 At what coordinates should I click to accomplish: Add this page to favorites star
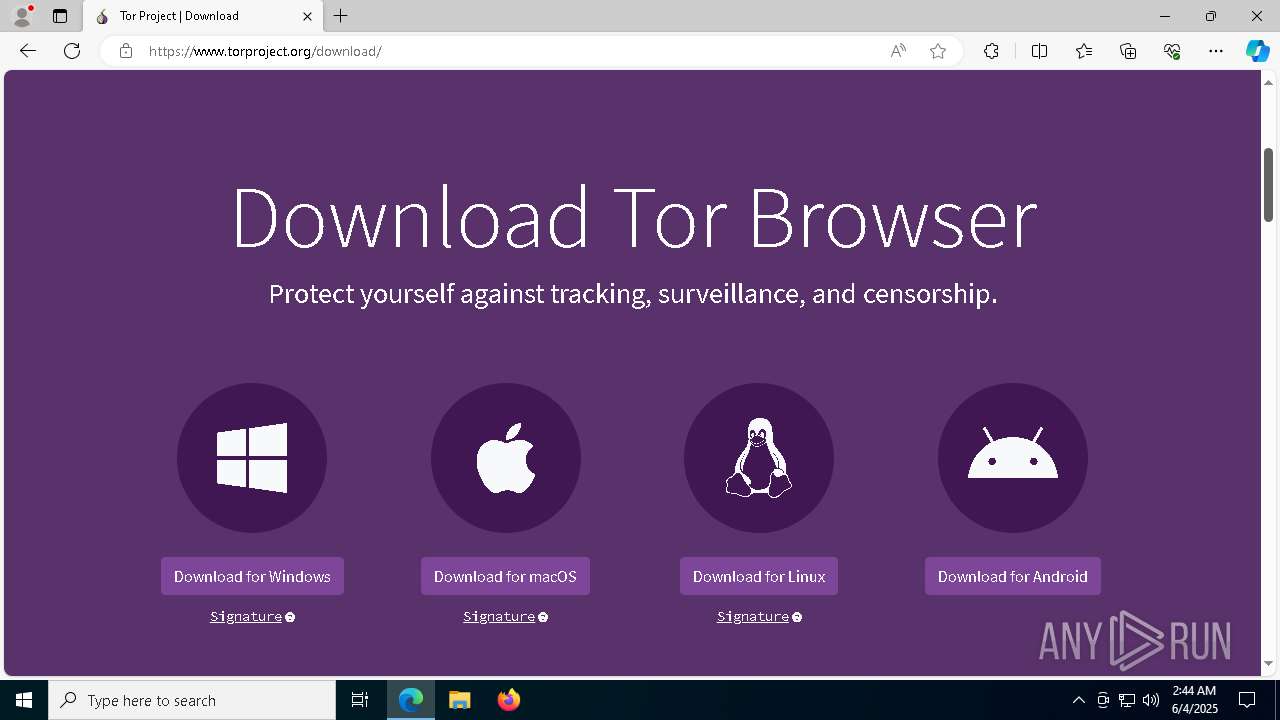tap(938, 51)
